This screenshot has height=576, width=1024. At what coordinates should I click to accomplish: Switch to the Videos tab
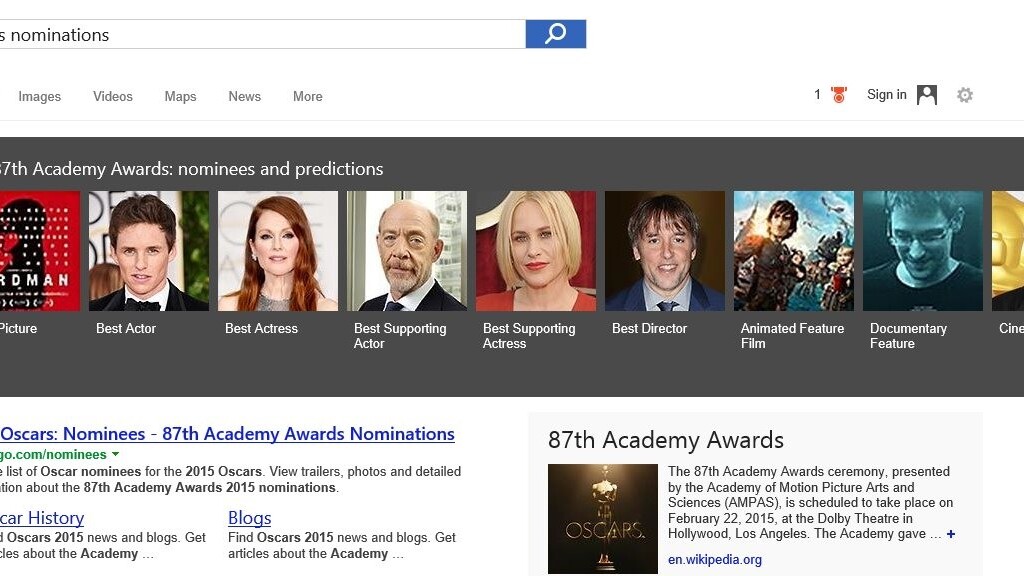point(113,97)
